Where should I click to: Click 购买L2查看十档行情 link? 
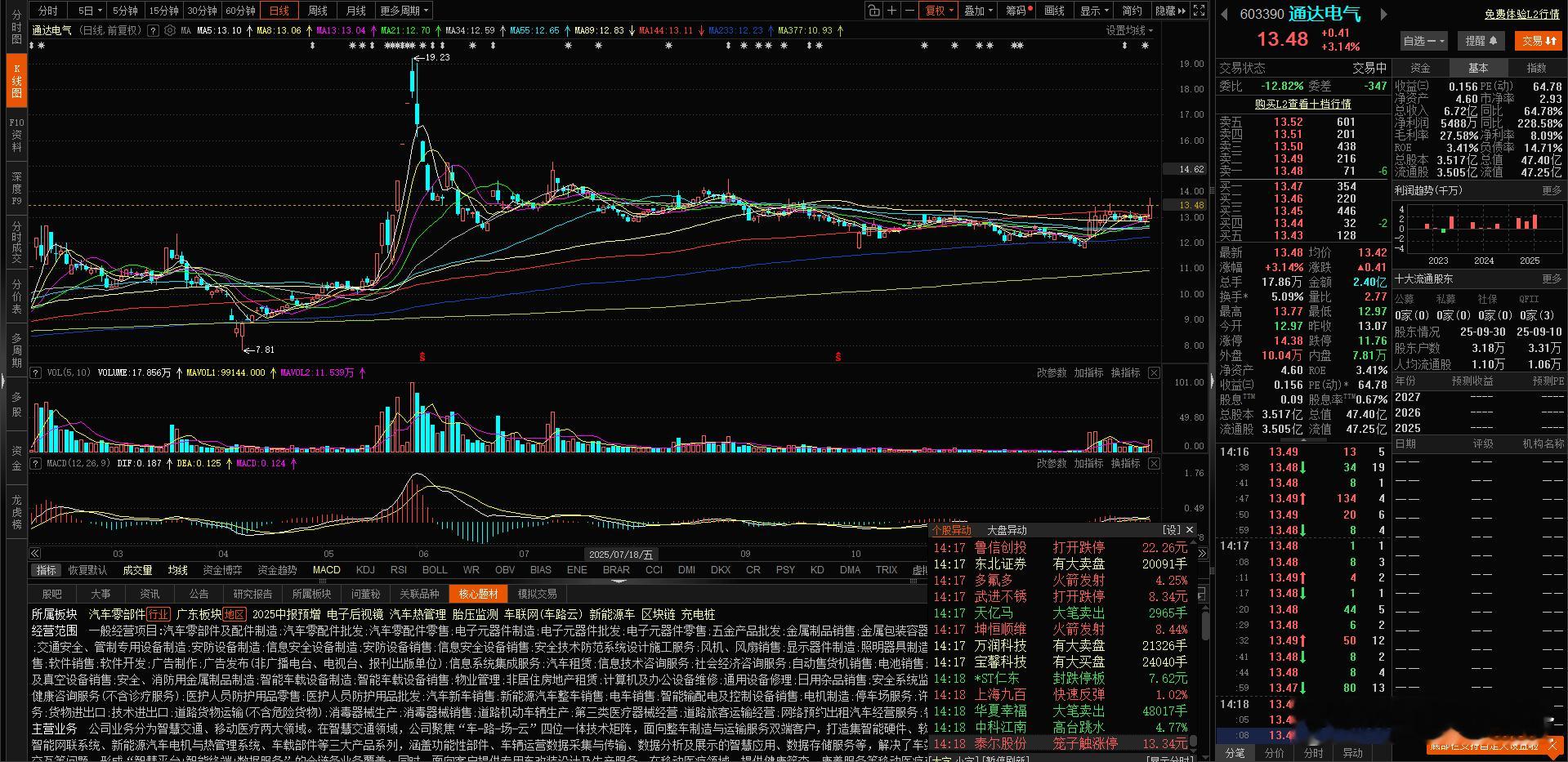coord(1302,104)
